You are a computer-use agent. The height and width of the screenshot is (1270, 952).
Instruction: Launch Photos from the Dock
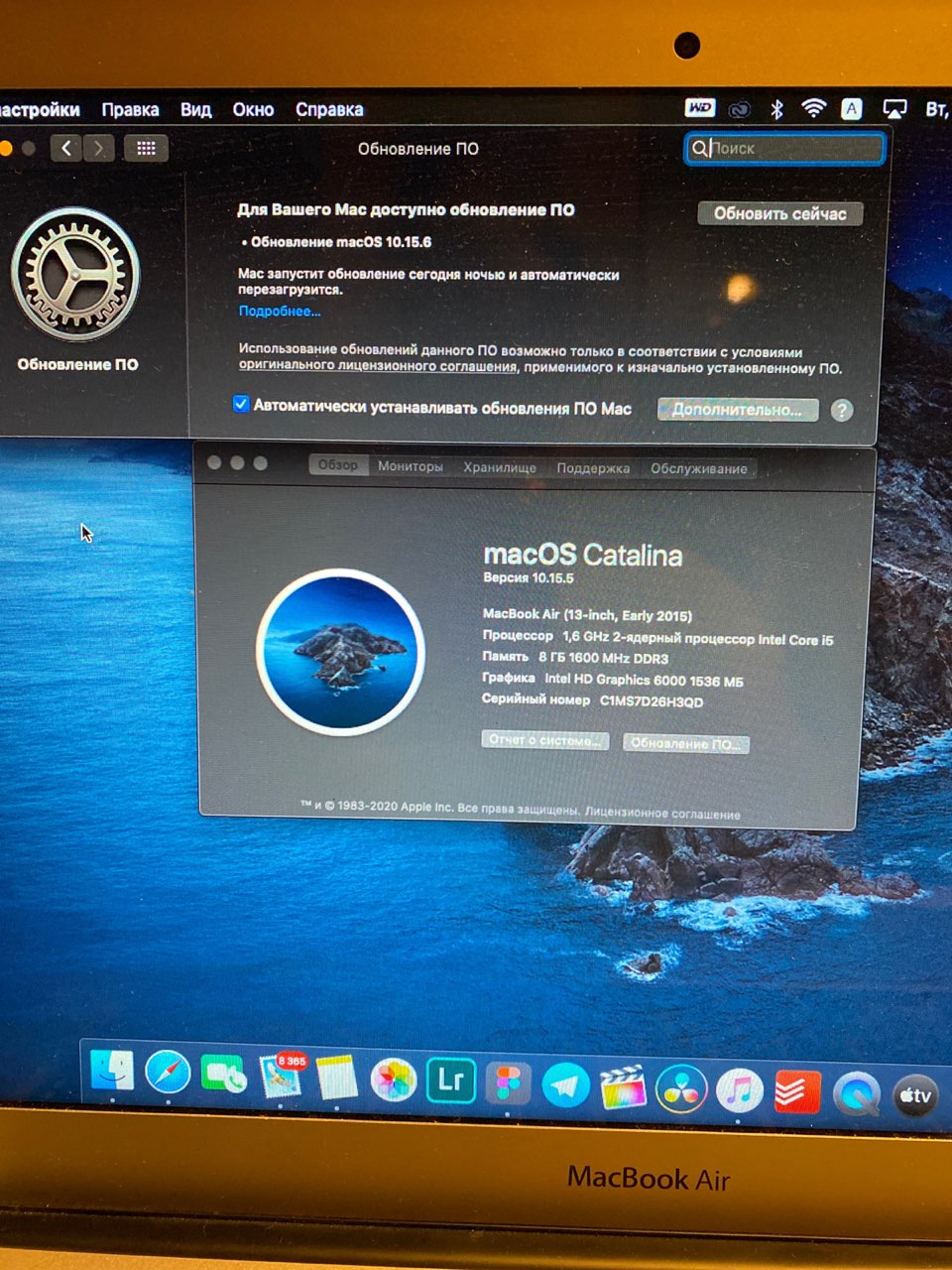click(394, 1079)
